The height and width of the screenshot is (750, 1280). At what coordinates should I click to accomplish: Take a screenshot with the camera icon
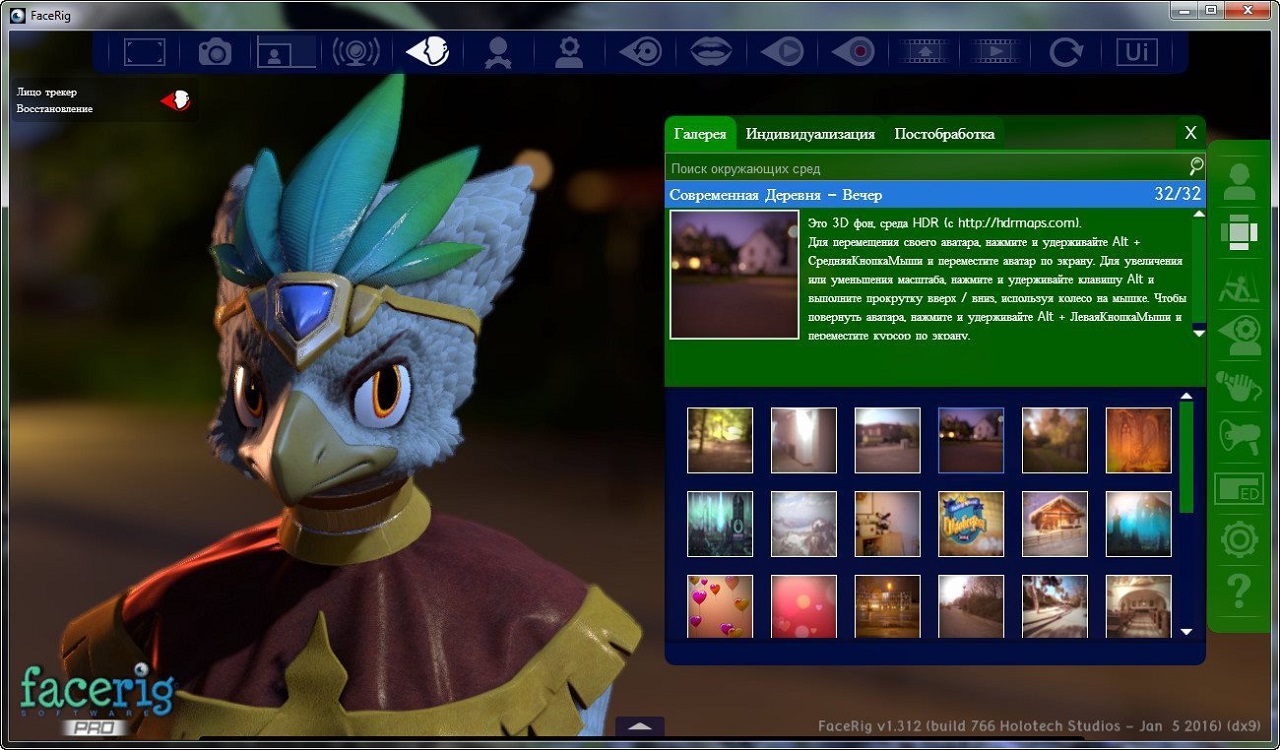(x=215, y=52)
